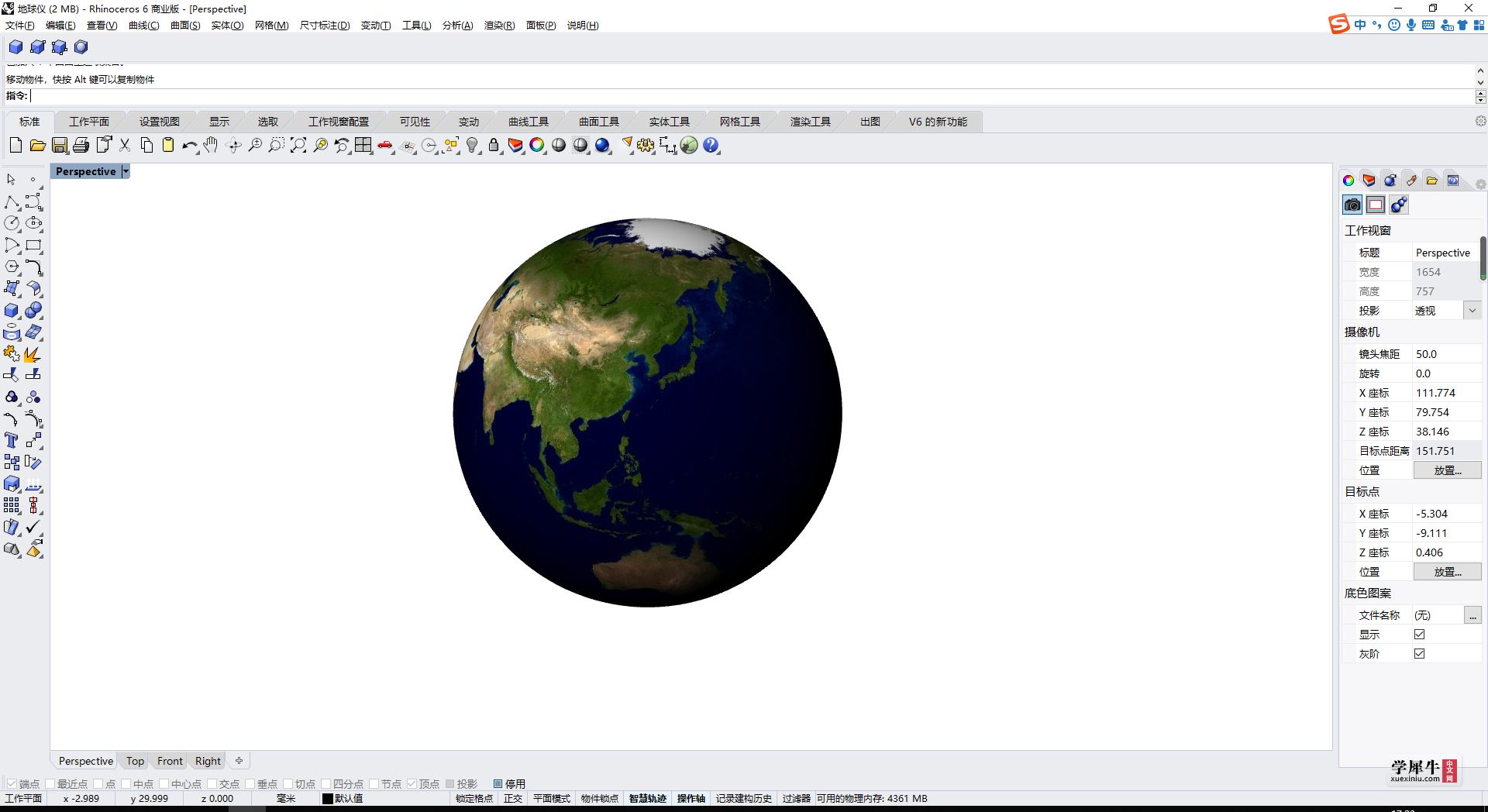Pick the Rectangle tool in left sidebar

[x=33, y=246]
